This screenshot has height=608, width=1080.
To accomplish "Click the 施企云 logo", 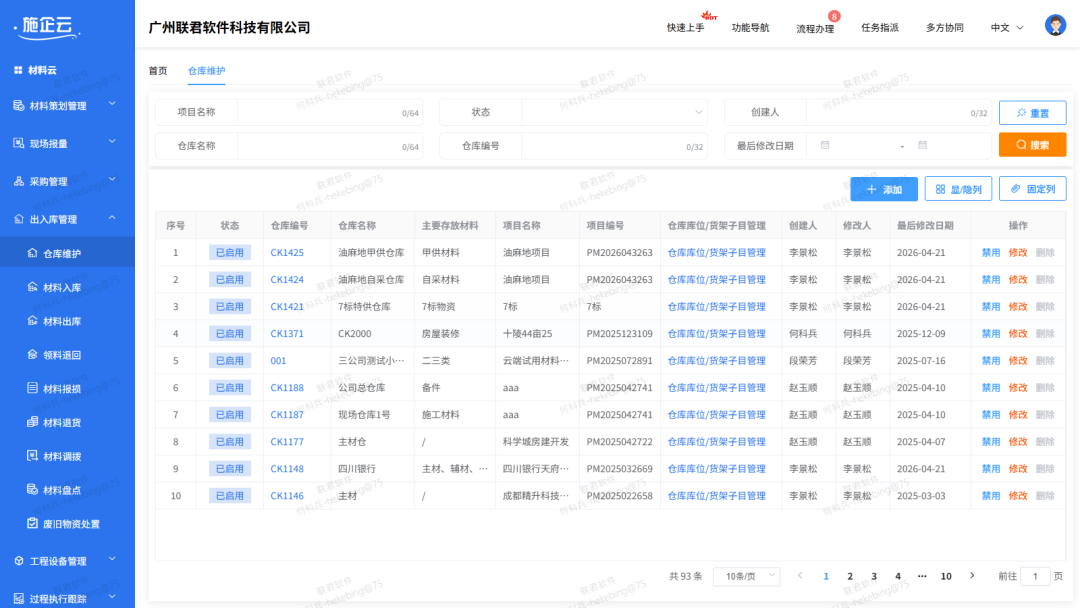I will [x=47, y=26].
